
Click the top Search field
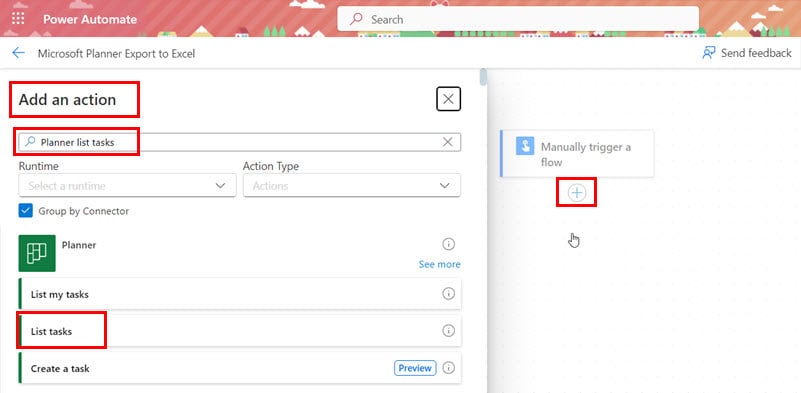coord(518,19)
